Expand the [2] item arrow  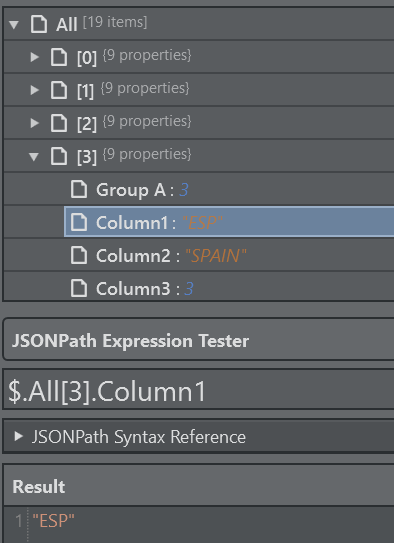pyautogui.click(x=35, y=123)
